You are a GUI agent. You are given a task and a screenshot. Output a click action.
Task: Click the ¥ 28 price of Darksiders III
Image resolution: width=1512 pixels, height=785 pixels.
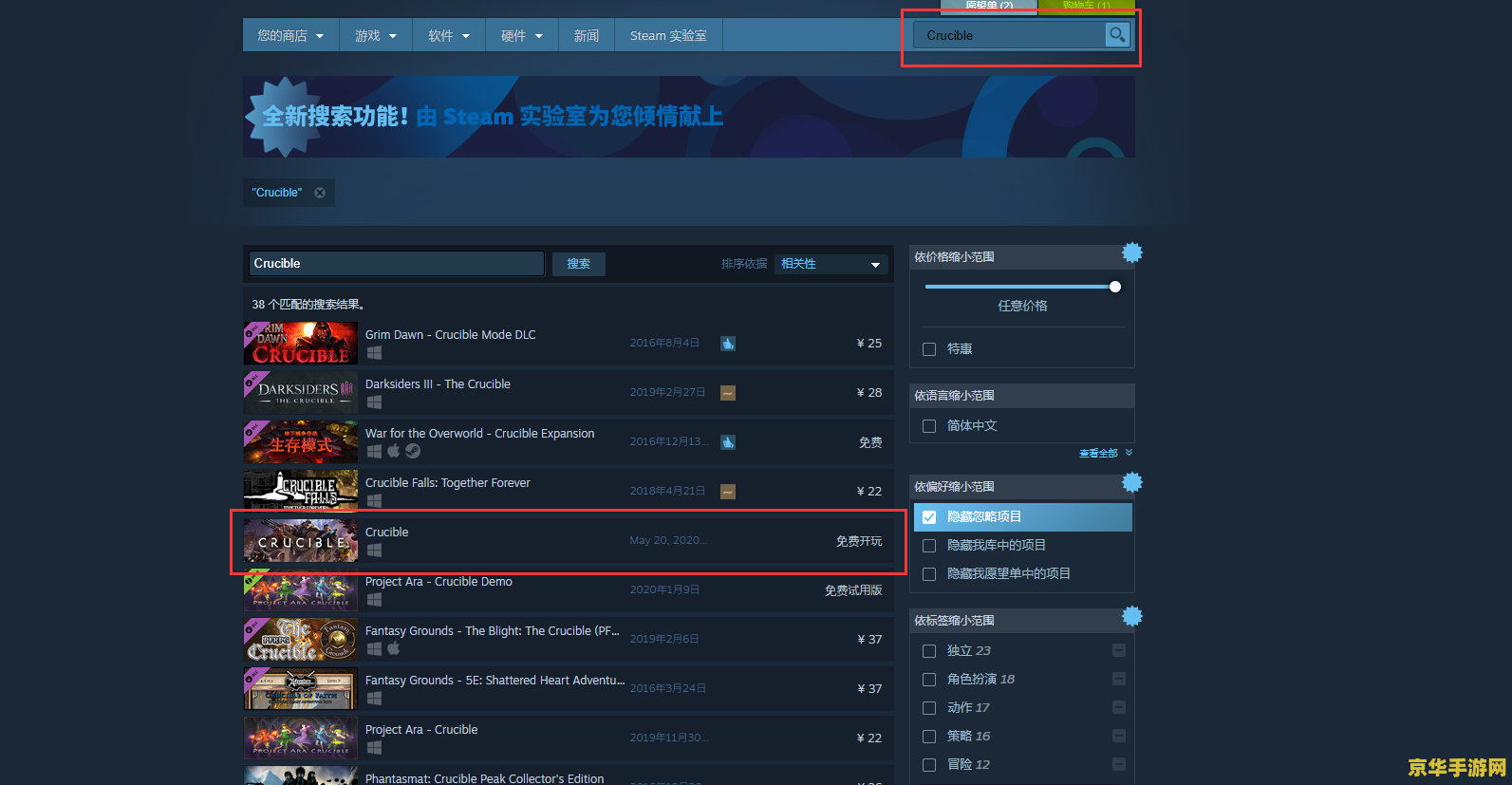(x=869, y=393)
